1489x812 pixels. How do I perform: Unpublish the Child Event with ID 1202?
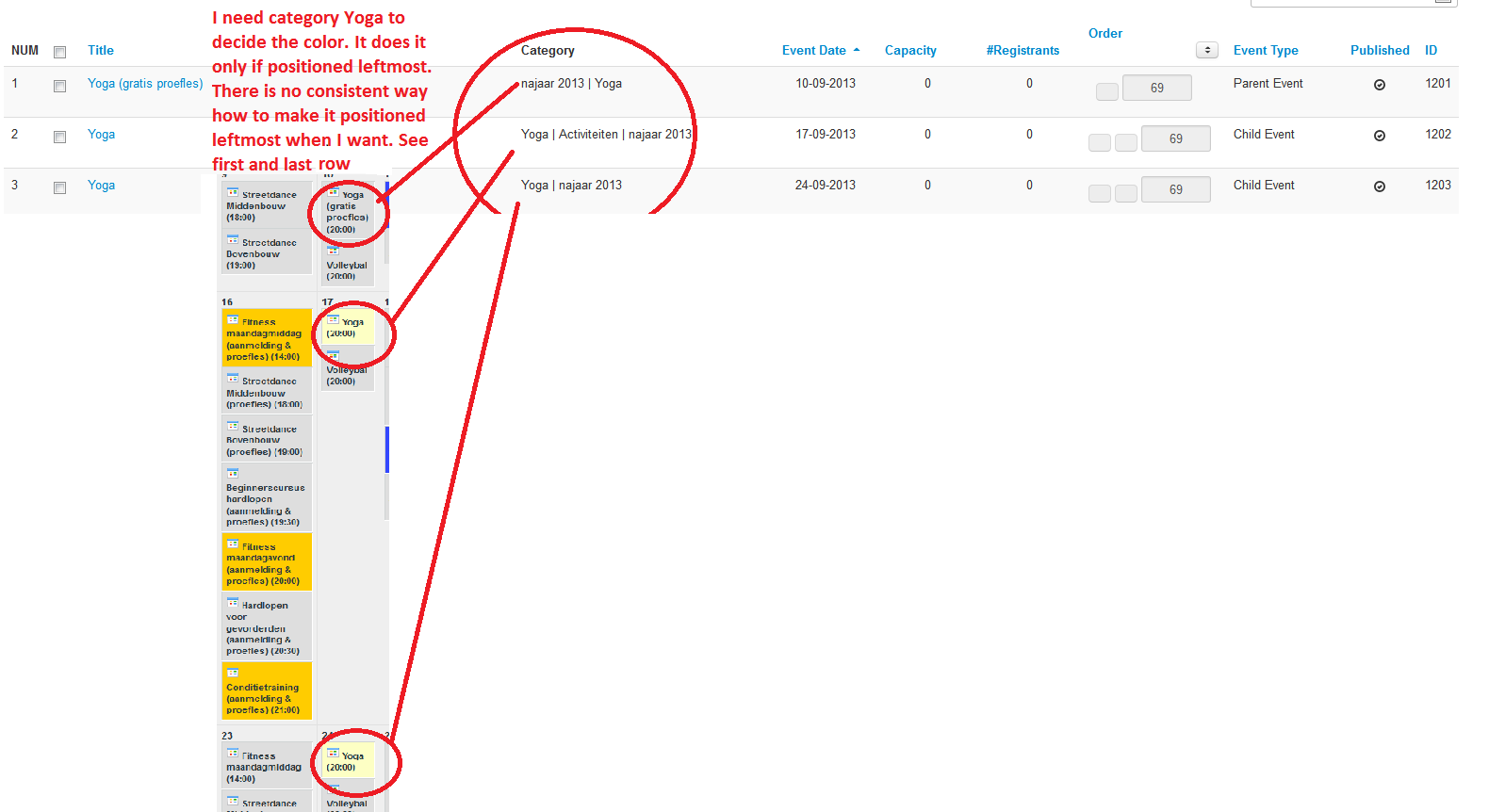click(1379, 136)
